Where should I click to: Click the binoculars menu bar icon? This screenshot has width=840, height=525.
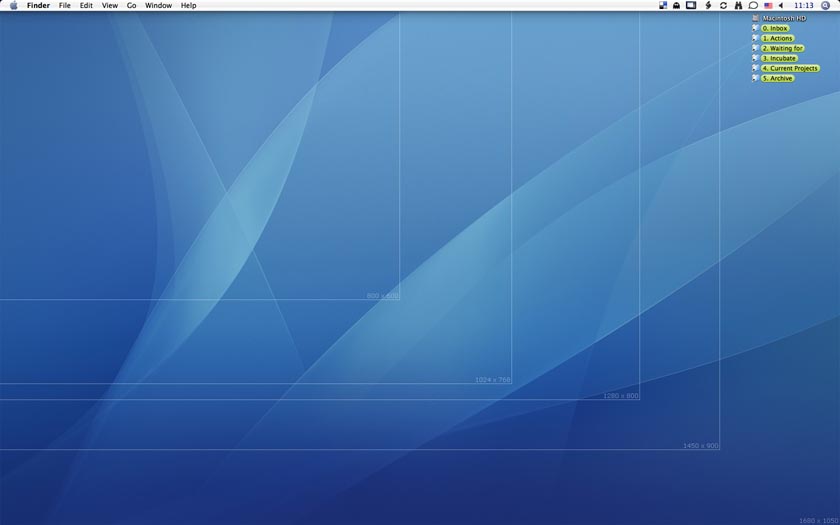[x=738, y=6]
